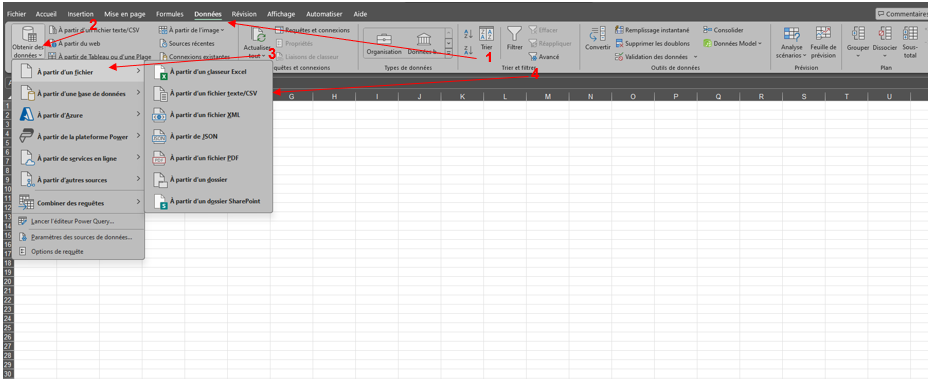Click the Sous-total icon
The image size is (928, 382).
click(x=910, y=33)
